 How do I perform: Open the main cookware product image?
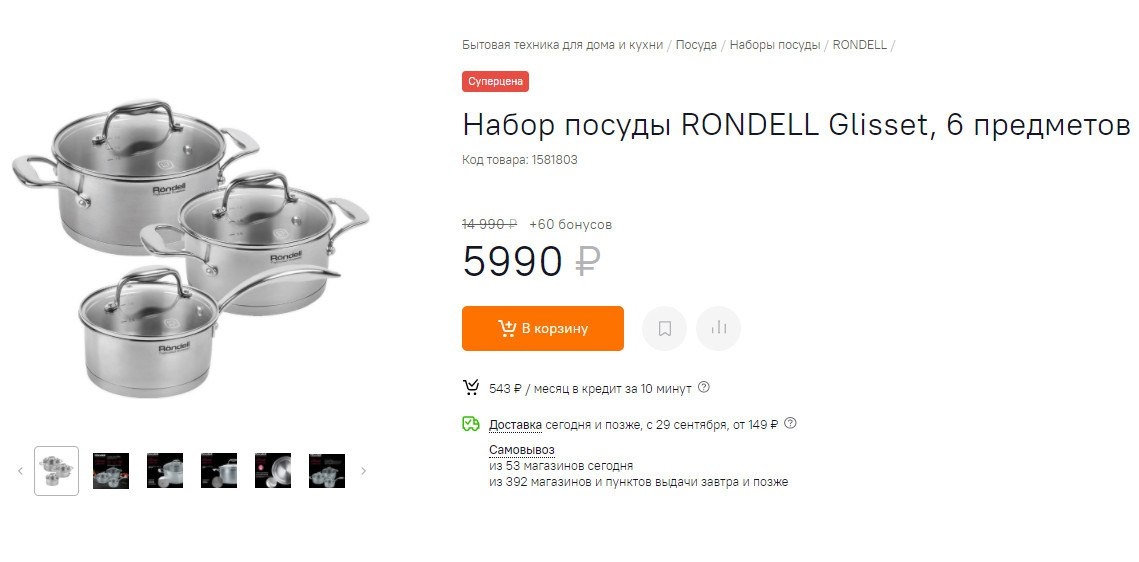[190, 248]
